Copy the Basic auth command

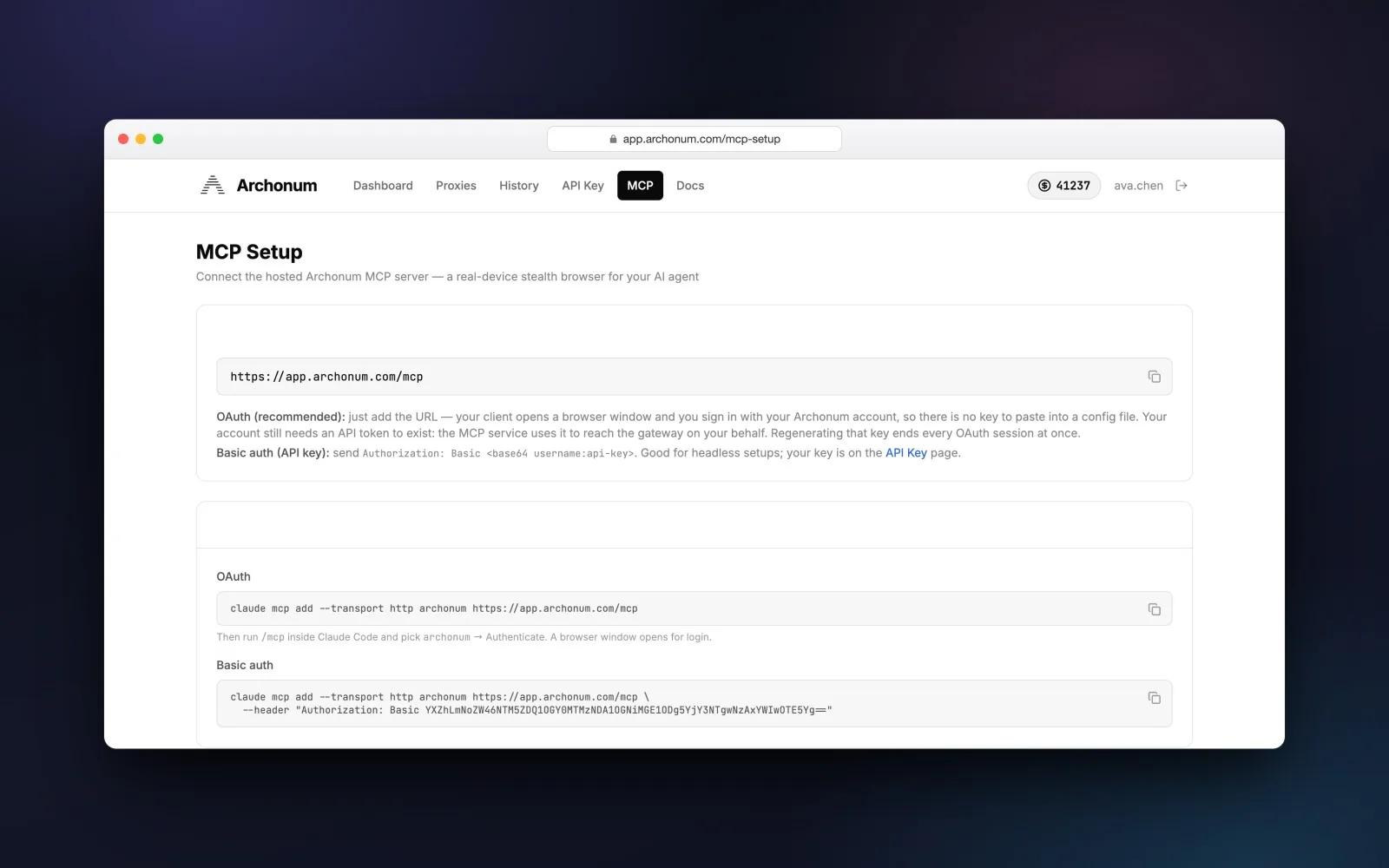[1154, 698]
